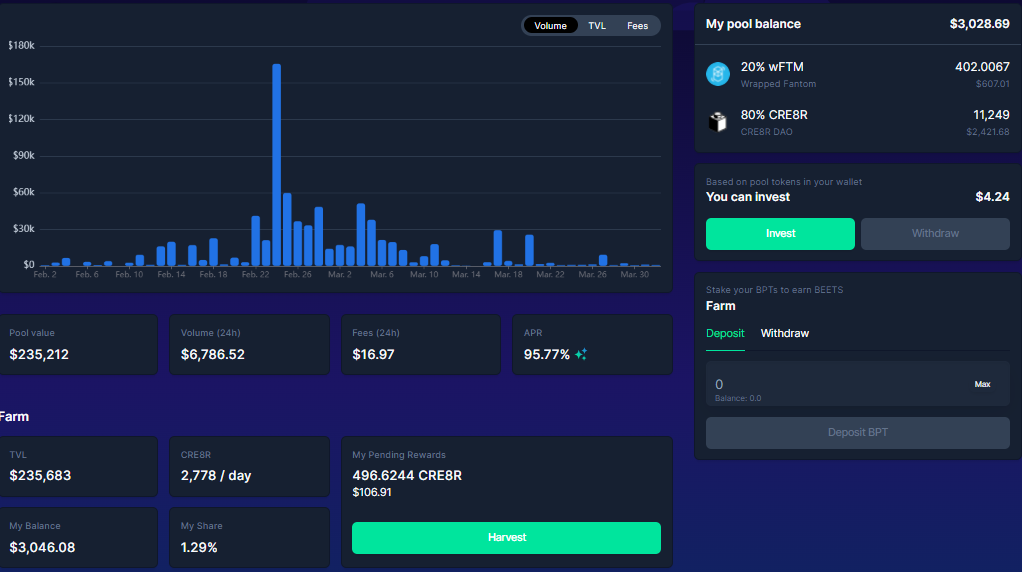Viewport: 1022px width, 572px height.
Task: Click Max to fill BPT balance
Action: (982, 384)
